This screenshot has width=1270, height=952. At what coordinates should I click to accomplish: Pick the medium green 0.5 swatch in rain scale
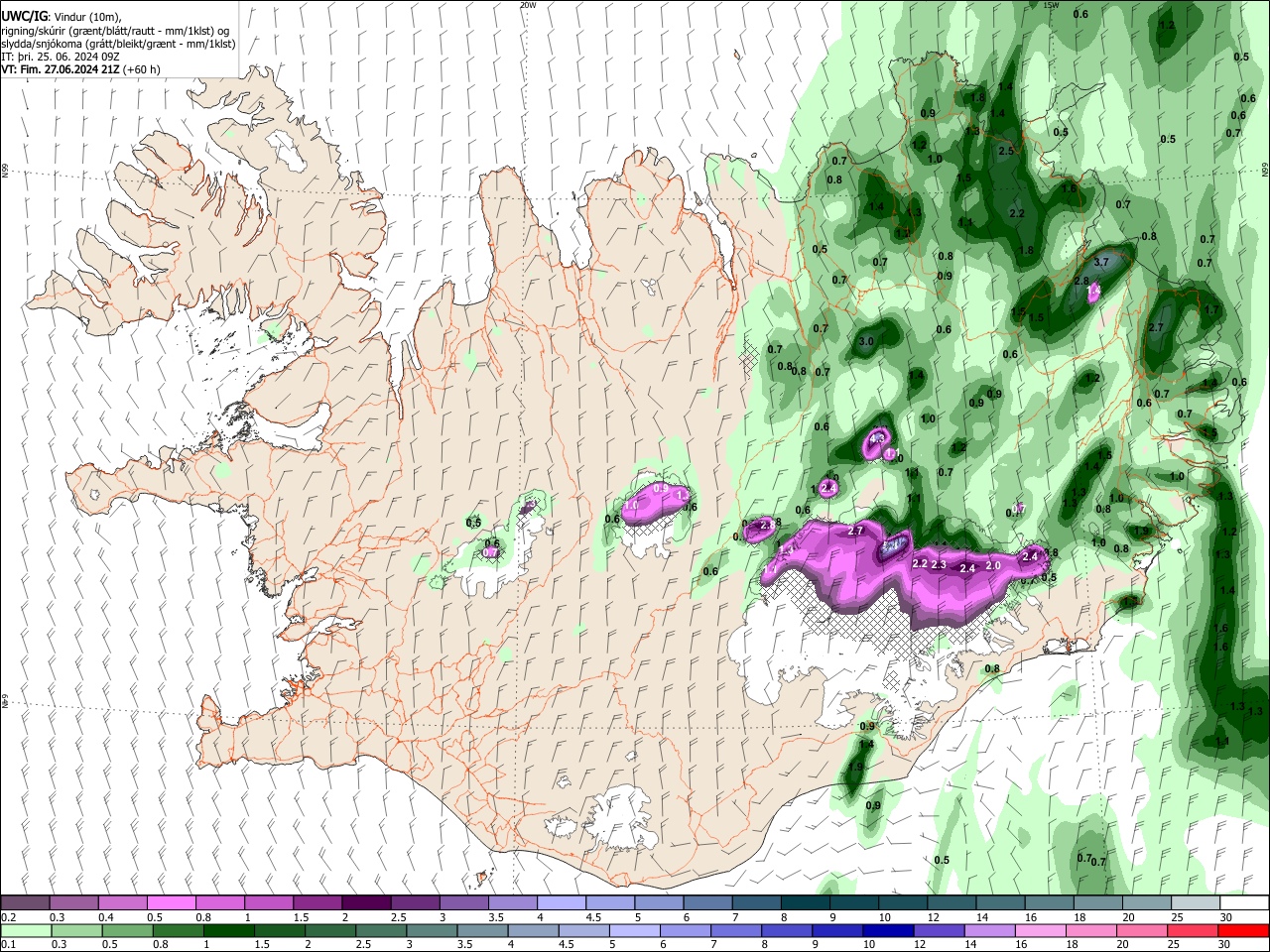coord(128,930)
